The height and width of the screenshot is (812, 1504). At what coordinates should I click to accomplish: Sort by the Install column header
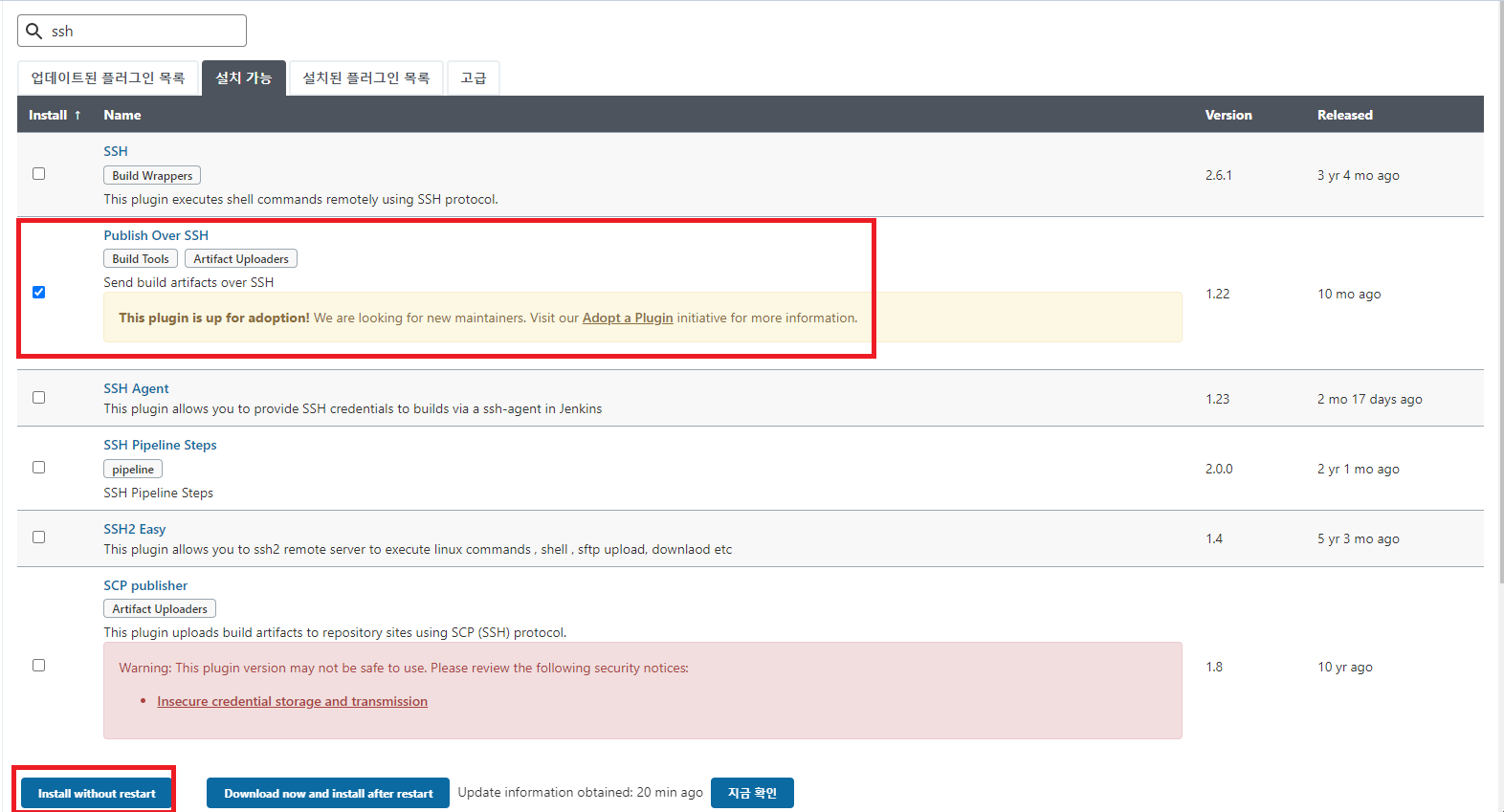(x=55, y=115)
